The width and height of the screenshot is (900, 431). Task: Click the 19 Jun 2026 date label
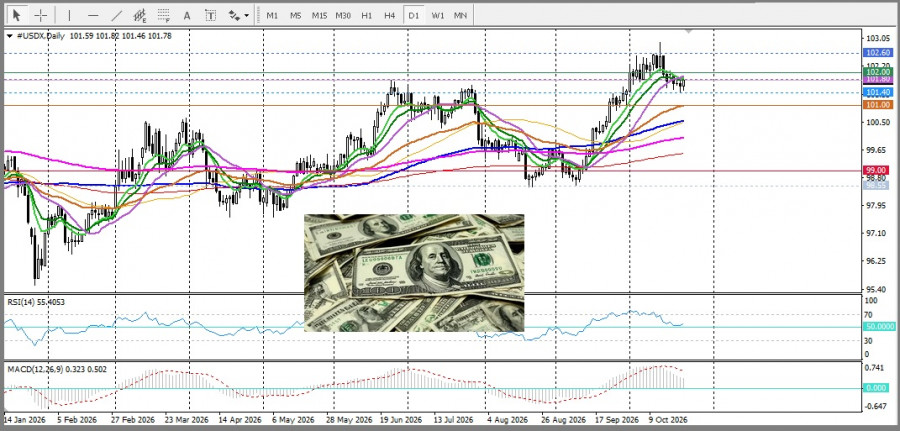point(402,420)
